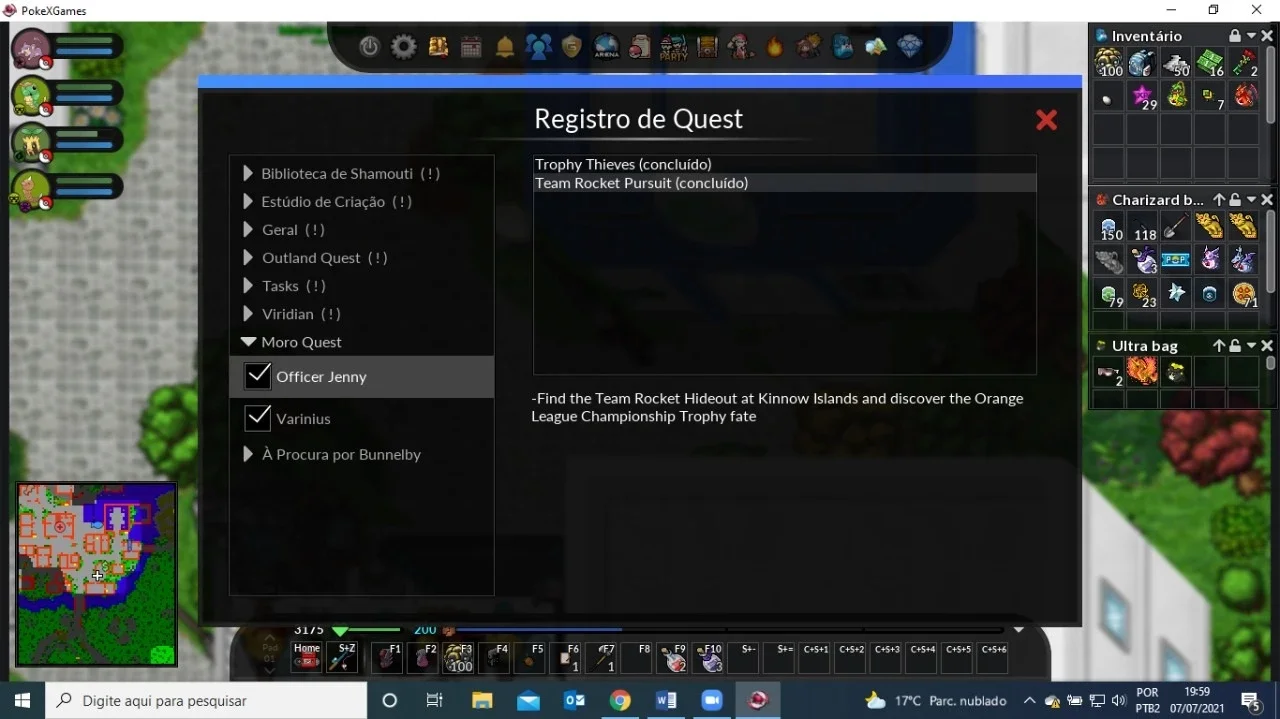Open the Ultra bag dropdown arrow
The image size is (1280, 719).
coord(1251,346)
